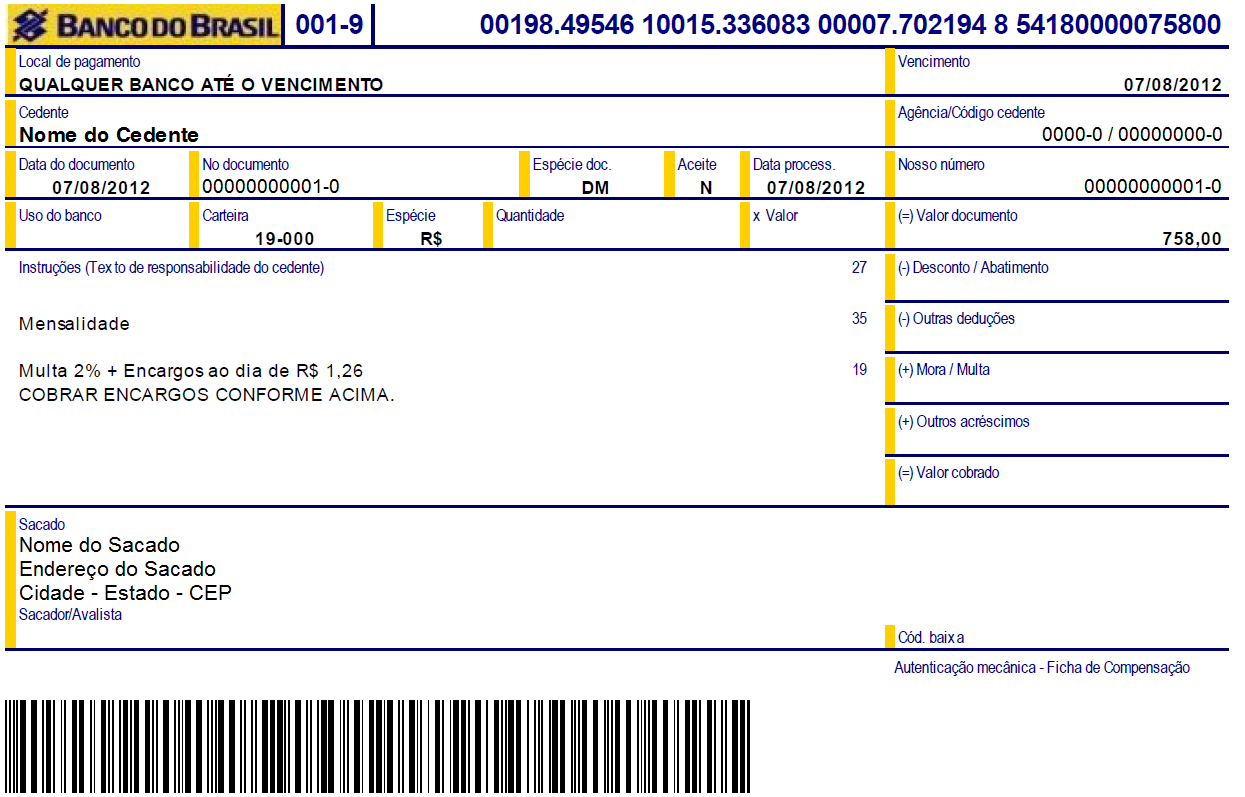Click the "No documento" label

(x=246, y=164)
